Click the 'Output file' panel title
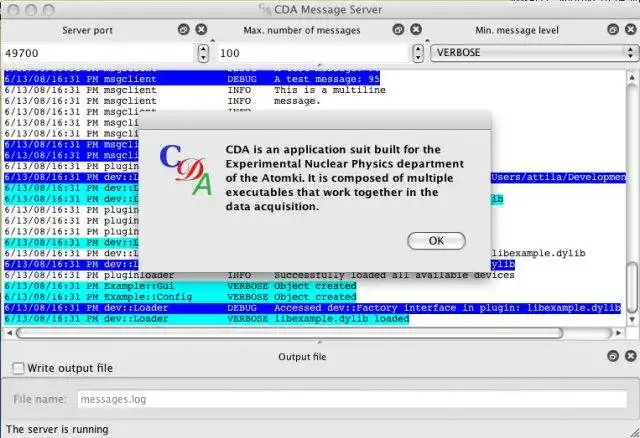This screenshot has width=640, height=438. click(x=302, y=357)
